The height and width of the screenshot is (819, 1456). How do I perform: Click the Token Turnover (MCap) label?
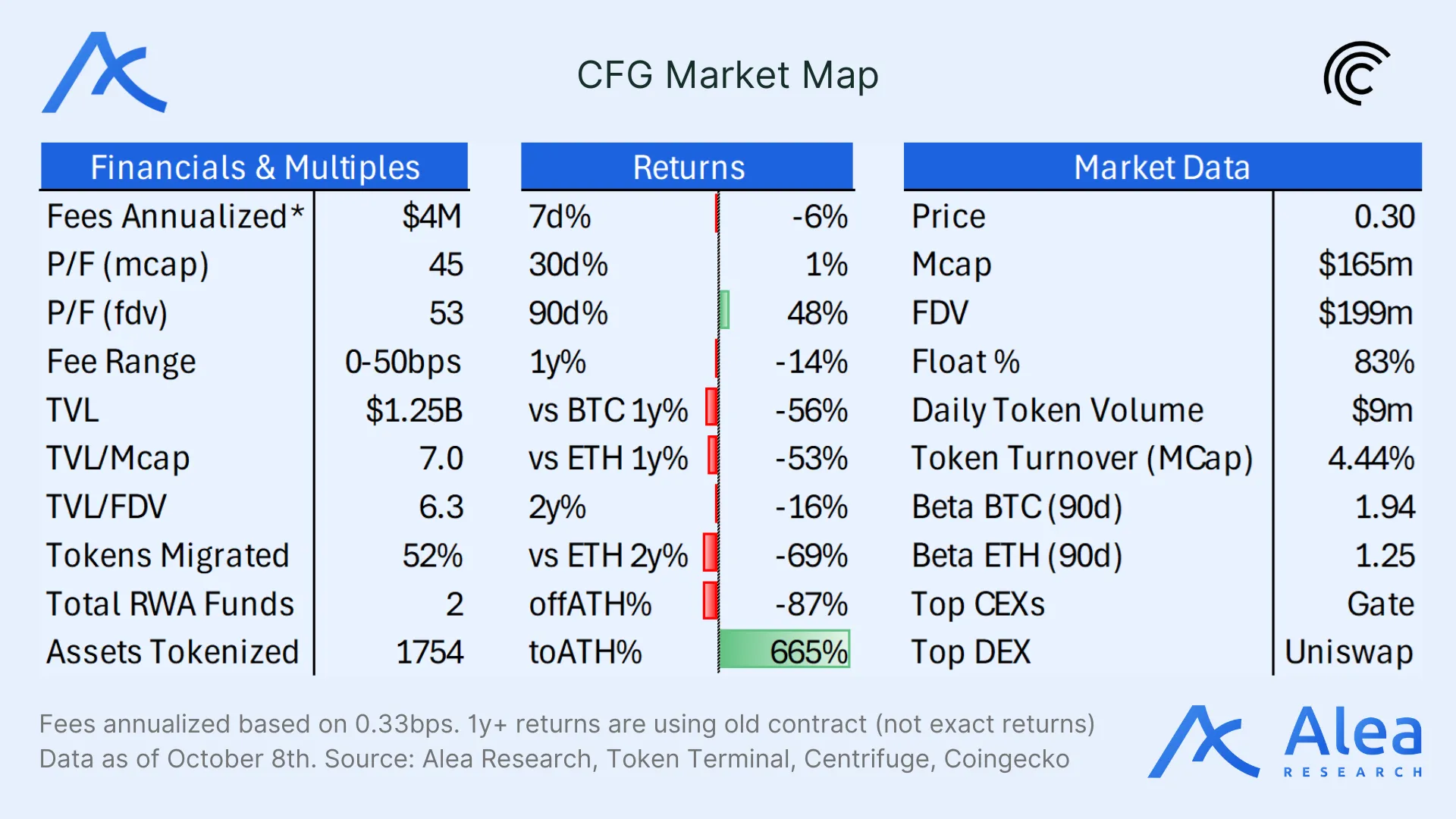1081,459
